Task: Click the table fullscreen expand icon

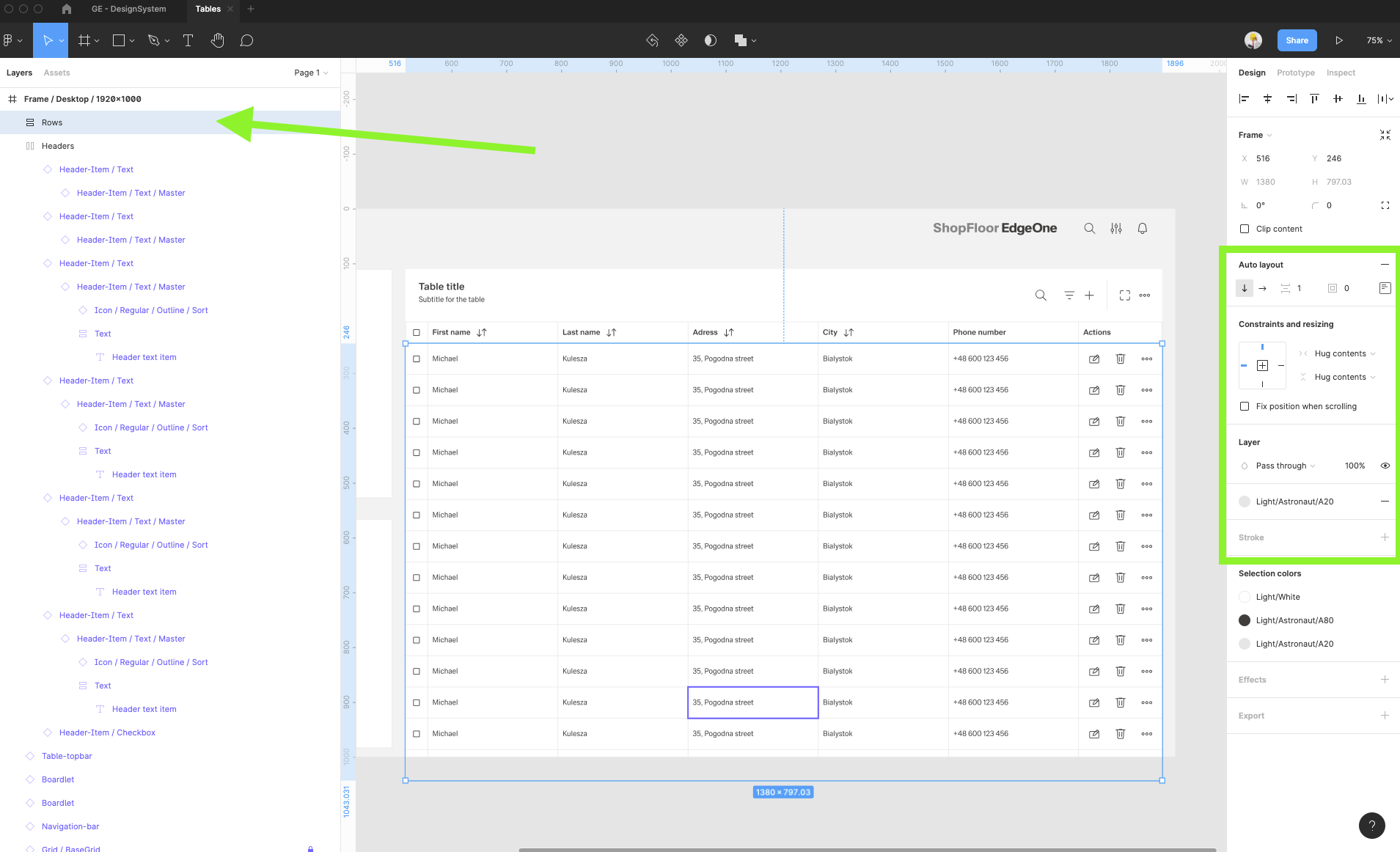Action: tap(1124, 295)
